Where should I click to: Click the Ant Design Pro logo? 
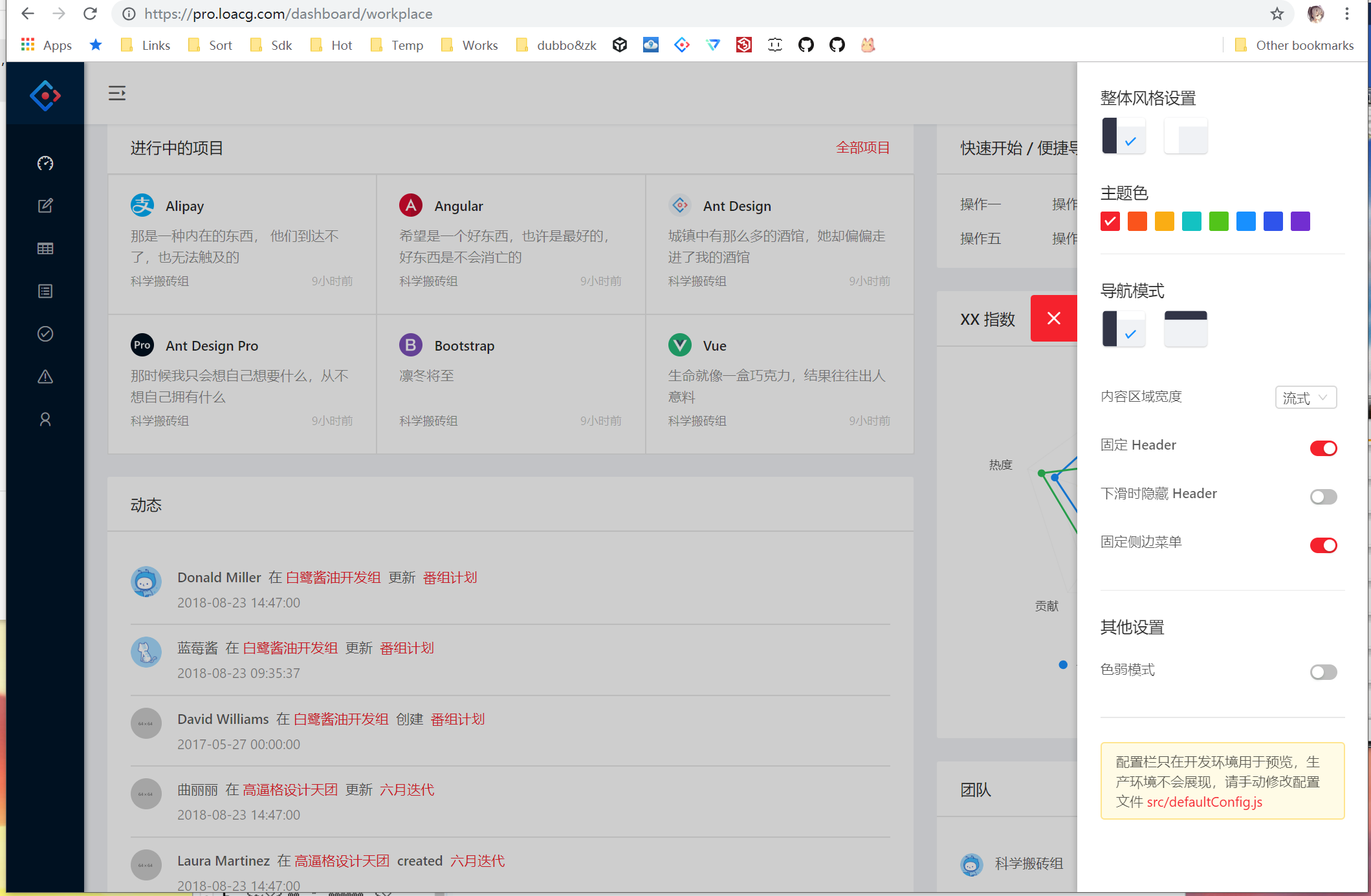45,94
